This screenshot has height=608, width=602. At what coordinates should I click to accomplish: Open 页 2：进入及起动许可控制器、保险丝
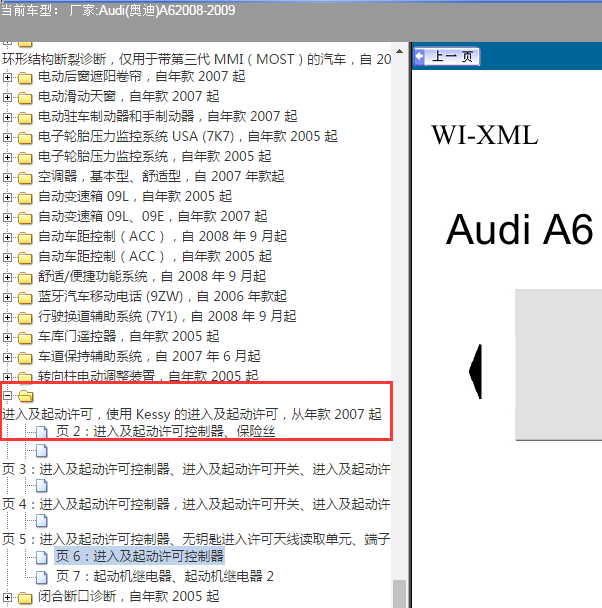166,431
